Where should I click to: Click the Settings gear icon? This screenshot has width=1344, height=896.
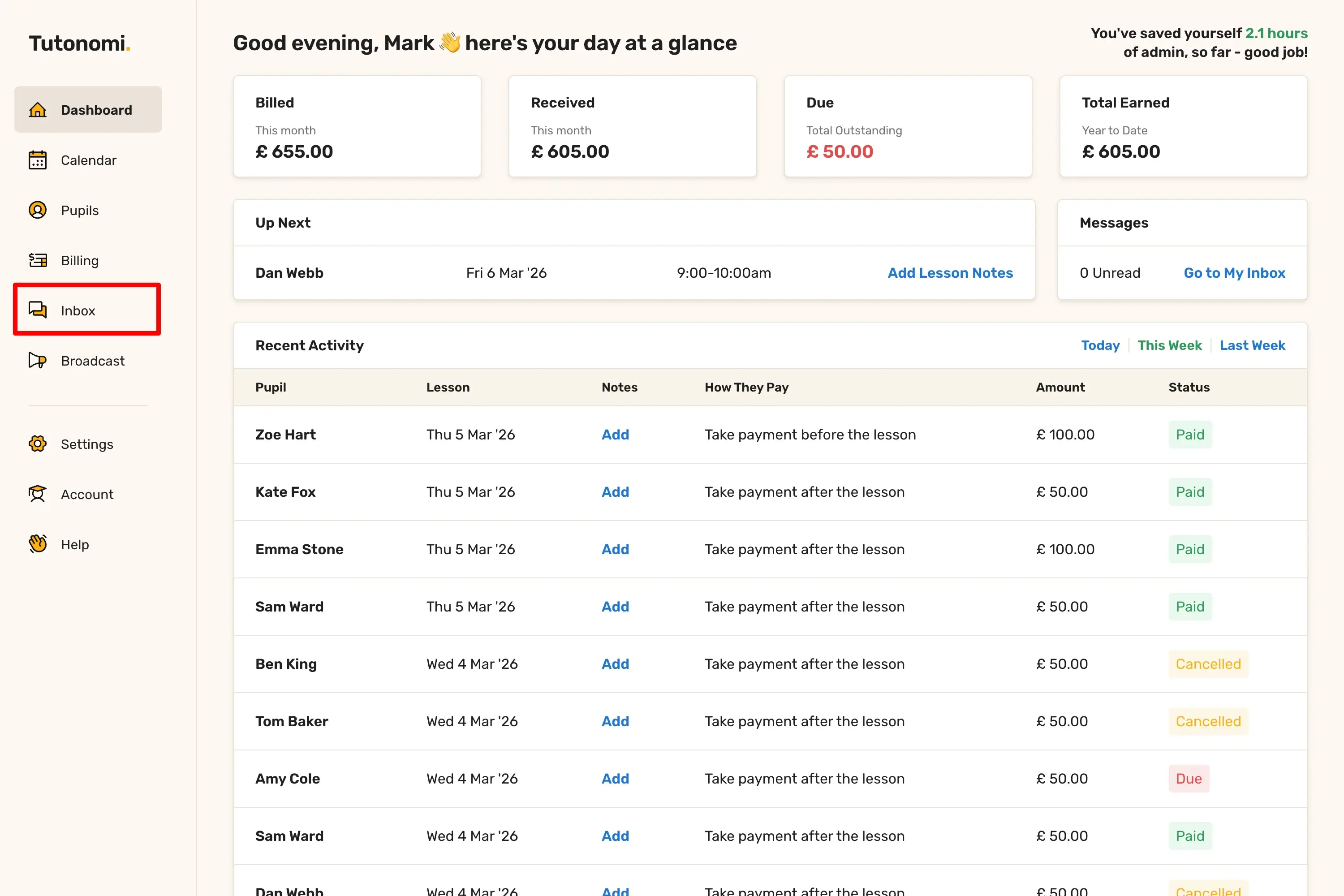click(x=38, y=444)
